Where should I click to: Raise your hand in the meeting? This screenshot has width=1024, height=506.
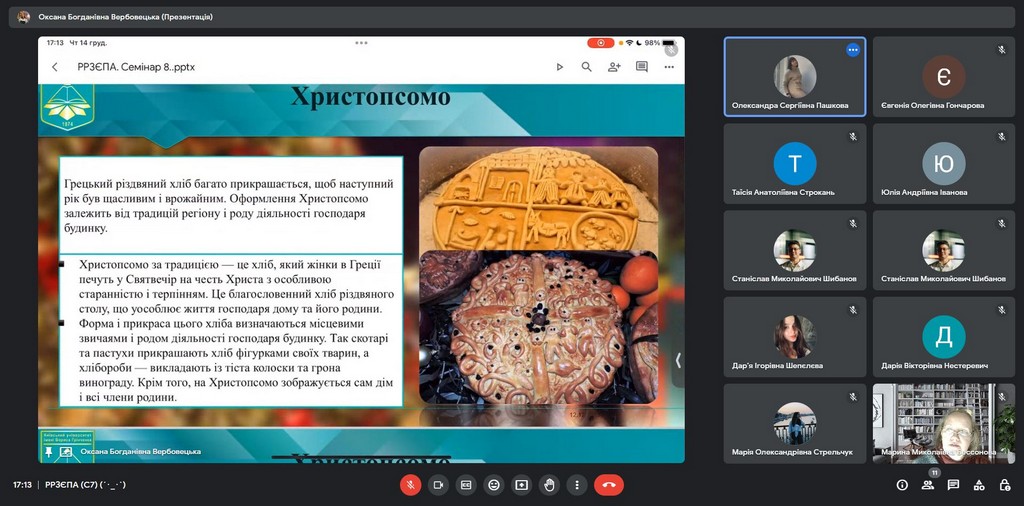(x=549, y=485)
